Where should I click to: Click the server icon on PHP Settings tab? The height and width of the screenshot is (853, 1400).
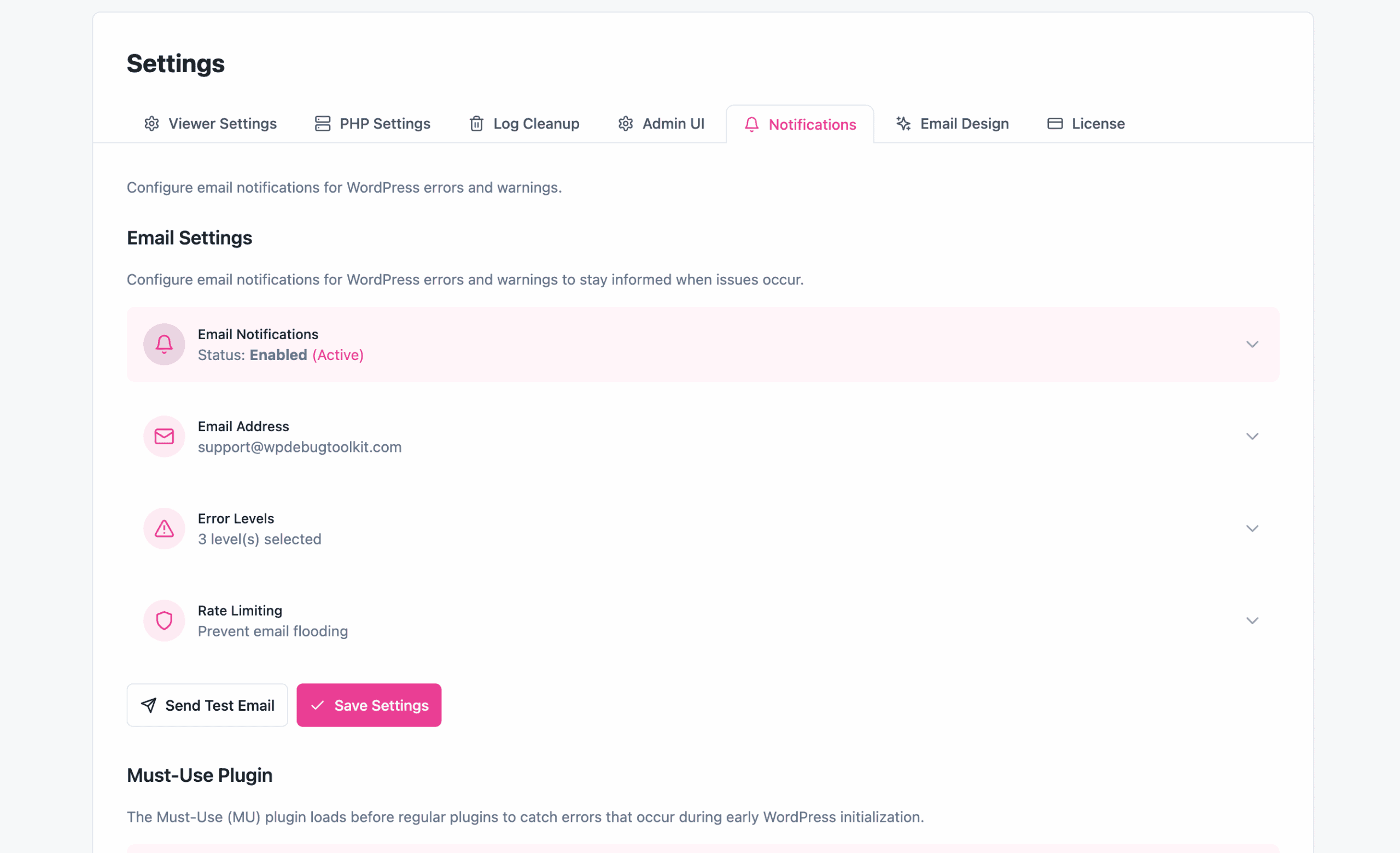pyautogui.click(x=322, y=123)
